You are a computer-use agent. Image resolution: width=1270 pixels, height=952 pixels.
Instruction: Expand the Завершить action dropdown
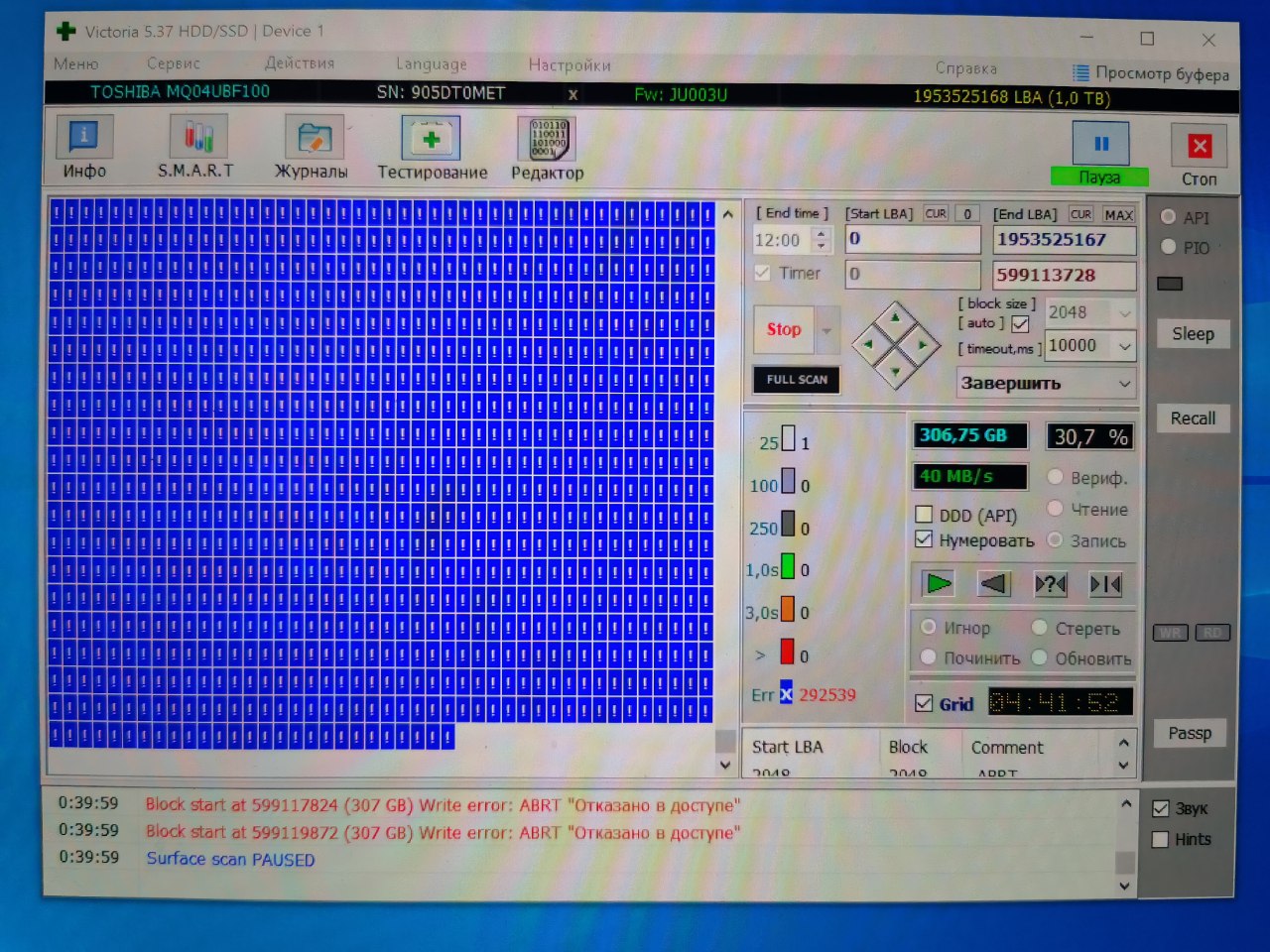[x=1125, y=384]
